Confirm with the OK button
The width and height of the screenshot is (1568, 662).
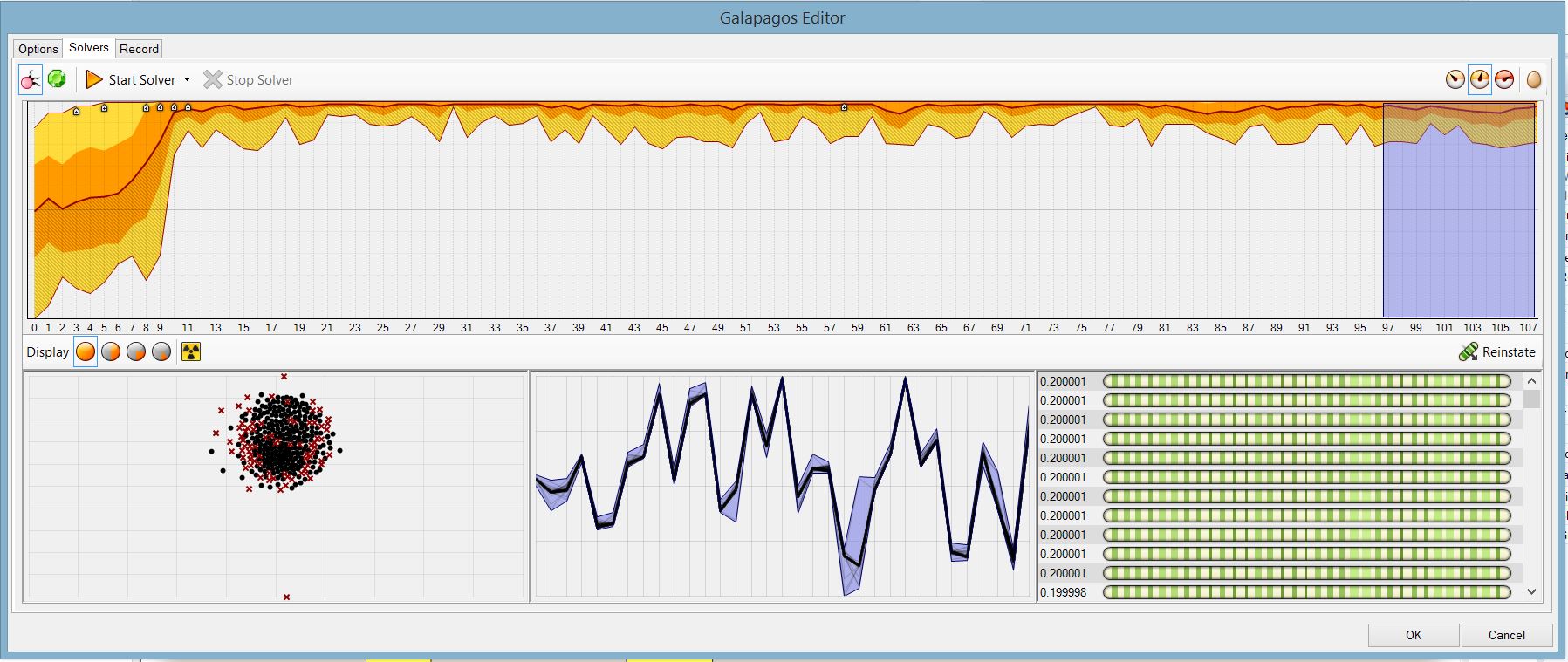tap(1414, 635)
